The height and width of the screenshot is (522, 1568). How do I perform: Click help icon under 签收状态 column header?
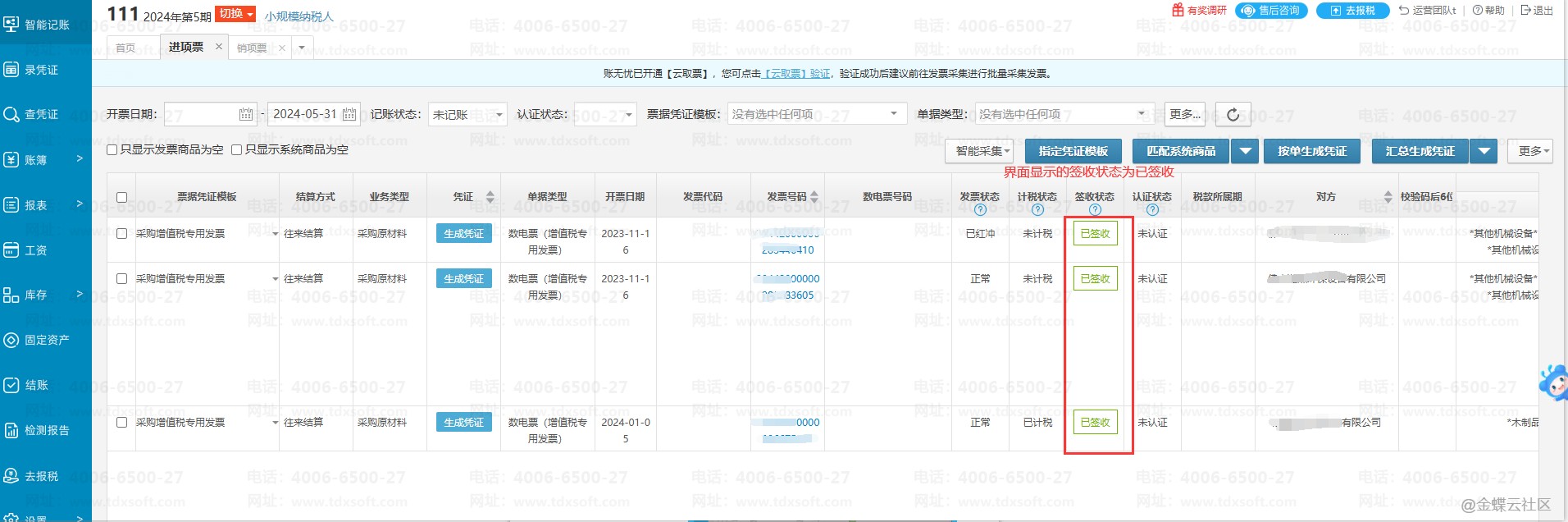pos(1095,210)
